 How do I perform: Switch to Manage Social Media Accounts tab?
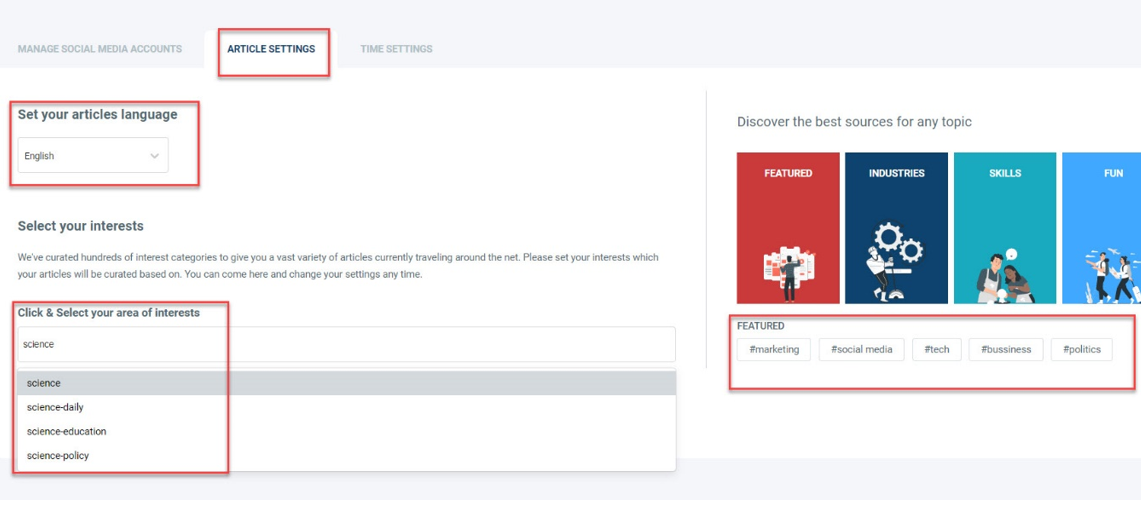100,49
